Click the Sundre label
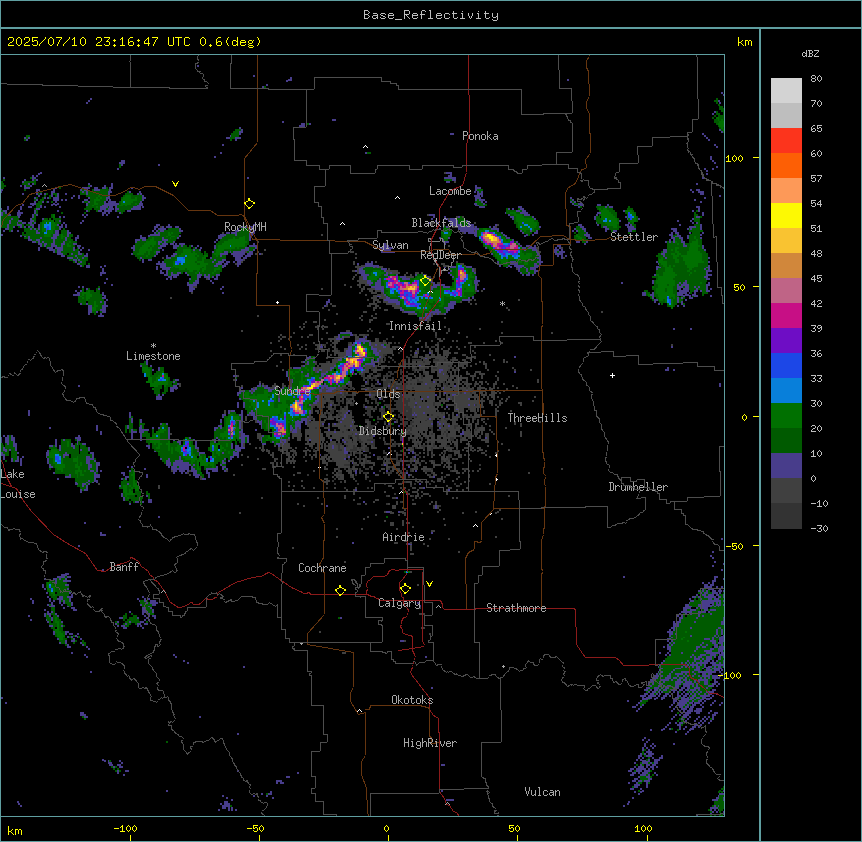The image size is (862, 842). [292, 391]
